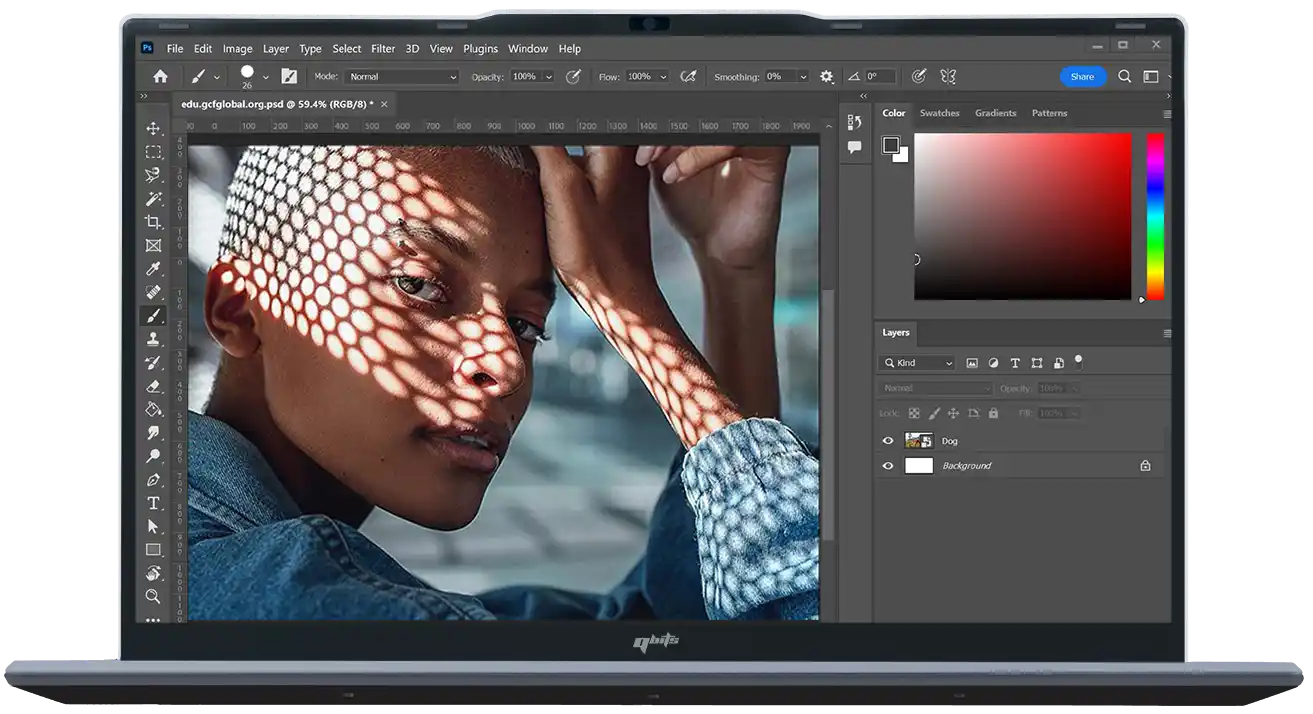Toggle the layer filter on/off switch
The image size is (1313, 714).
tap(1078, 360)
